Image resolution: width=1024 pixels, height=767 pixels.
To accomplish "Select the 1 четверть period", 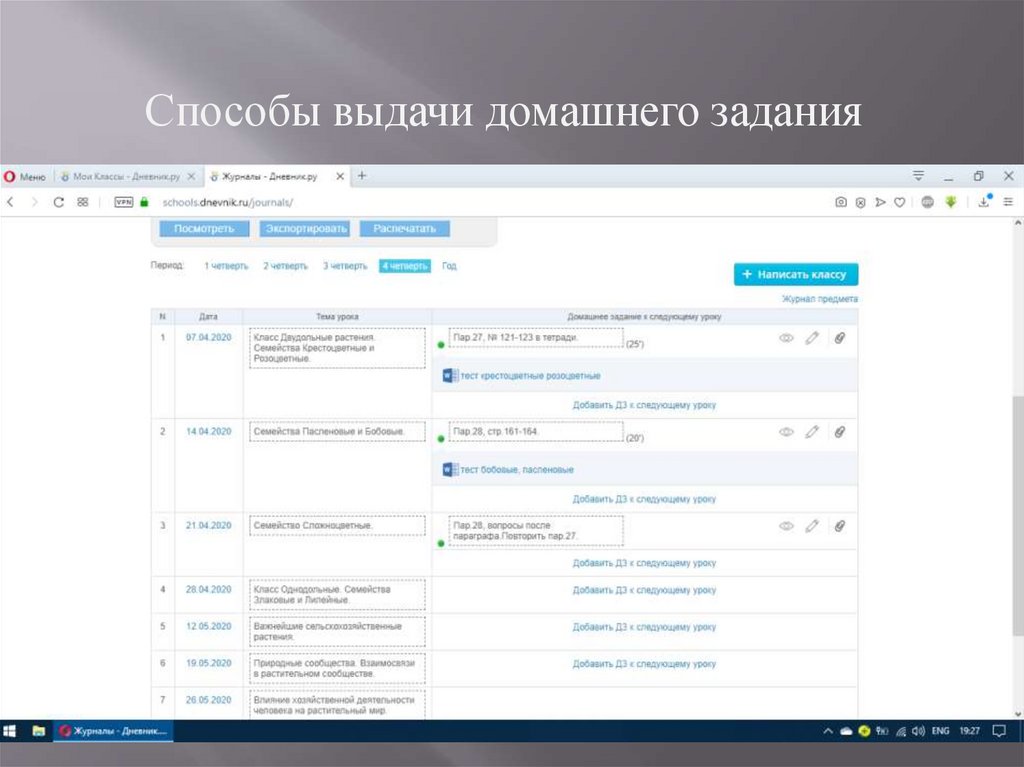I will pyautogui.click(x=226, y=266).
